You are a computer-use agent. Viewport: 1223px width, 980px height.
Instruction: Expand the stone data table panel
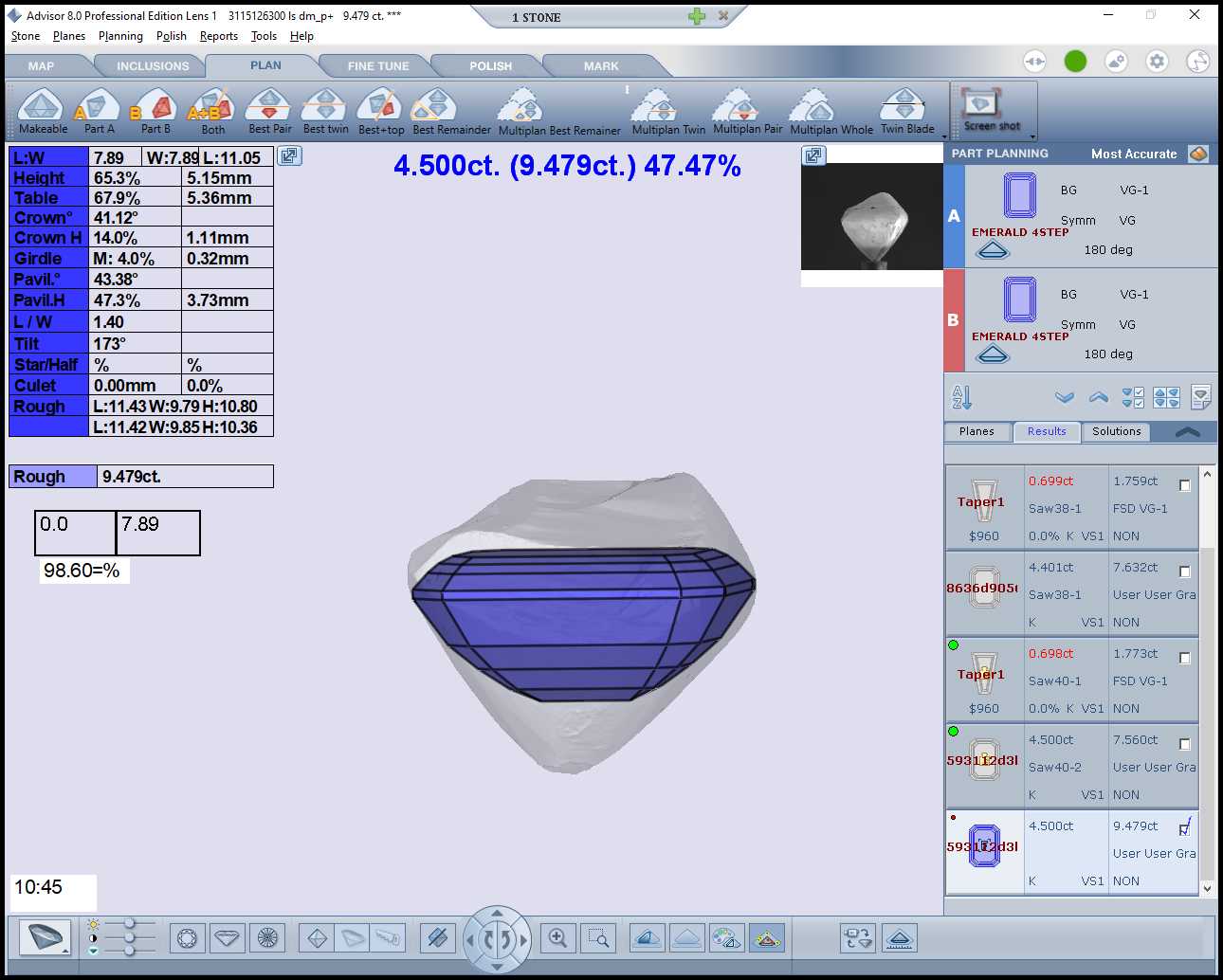pos(289,155)
